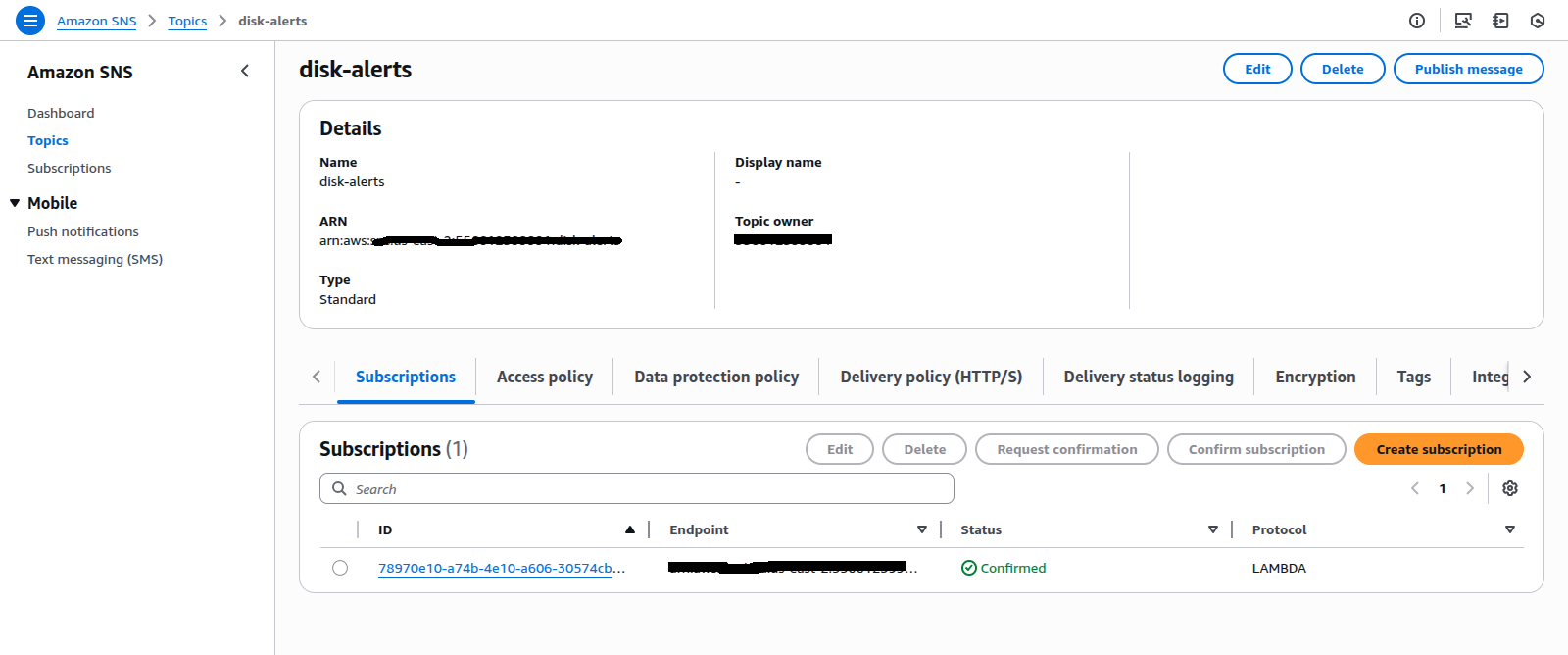Click page number 1 in pagination
This screenshot has width=1568, height=655.
pos(1443,488)
